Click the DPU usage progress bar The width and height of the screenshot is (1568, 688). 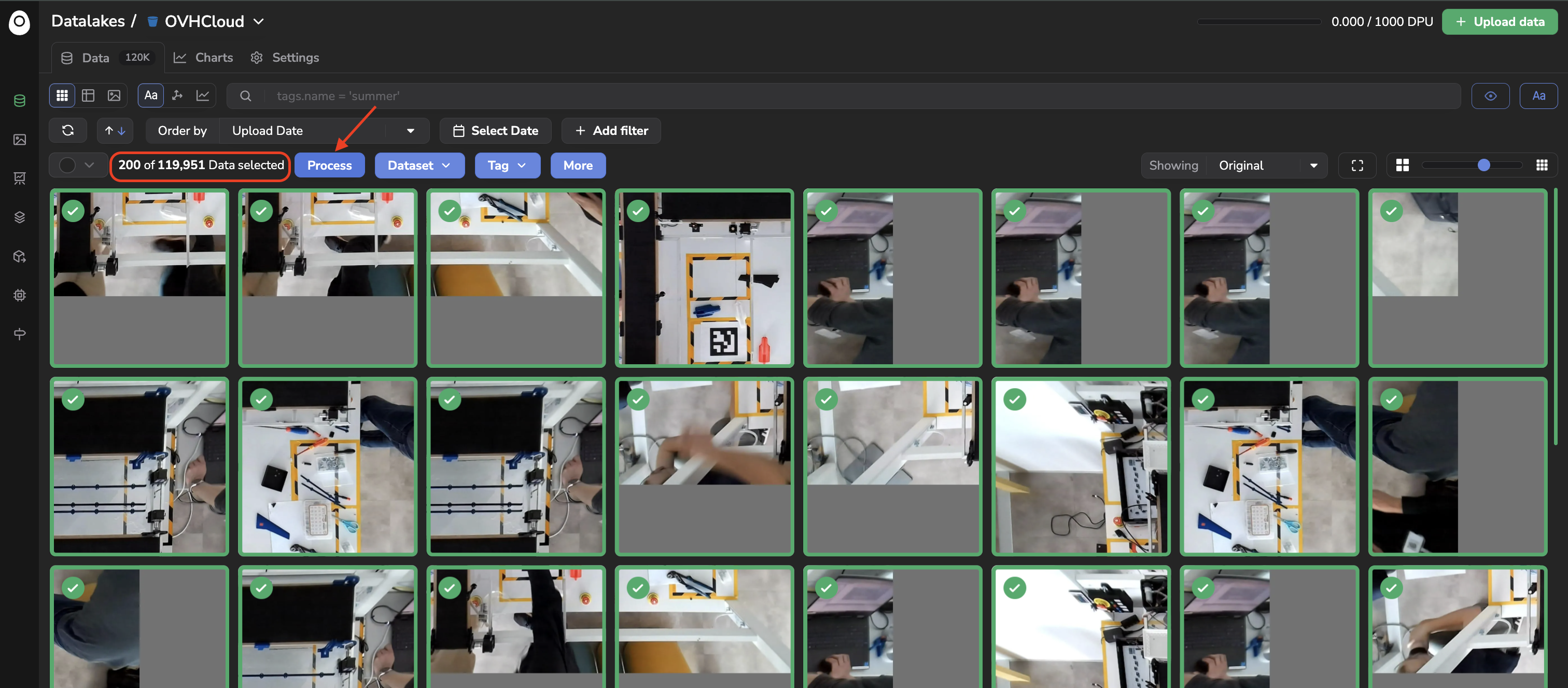click(x=1259, y=22)
